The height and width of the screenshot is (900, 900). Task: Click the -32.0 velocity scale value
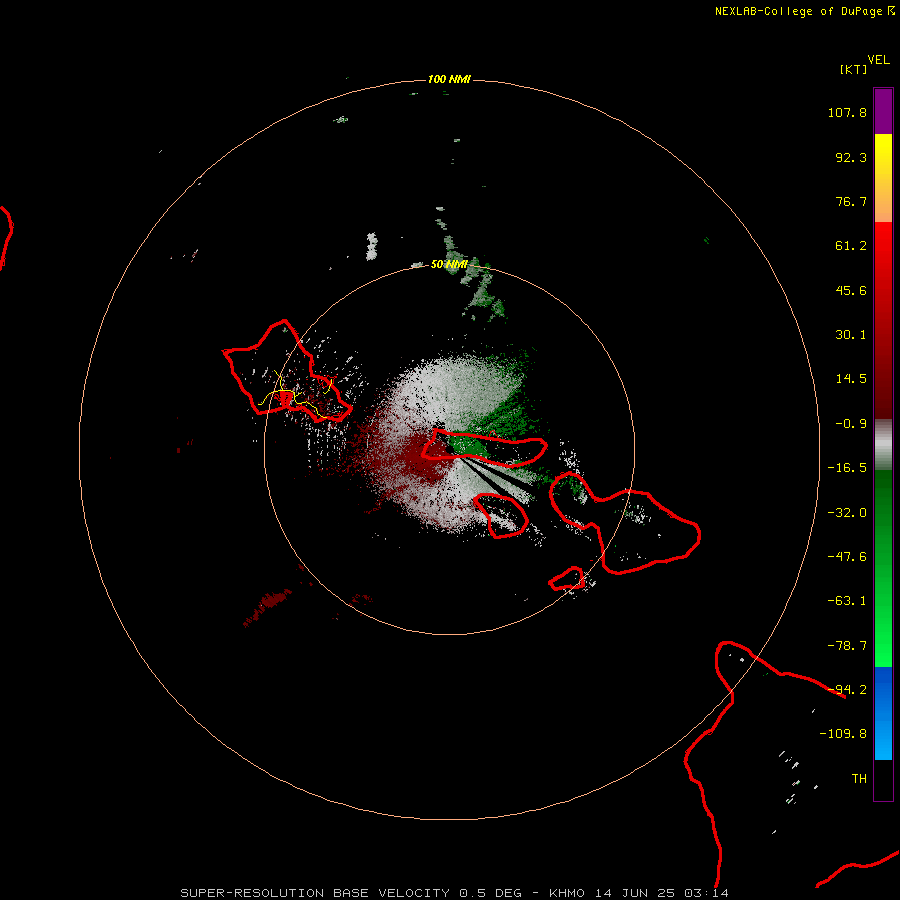pyautogui.click(x=847, y=513)
